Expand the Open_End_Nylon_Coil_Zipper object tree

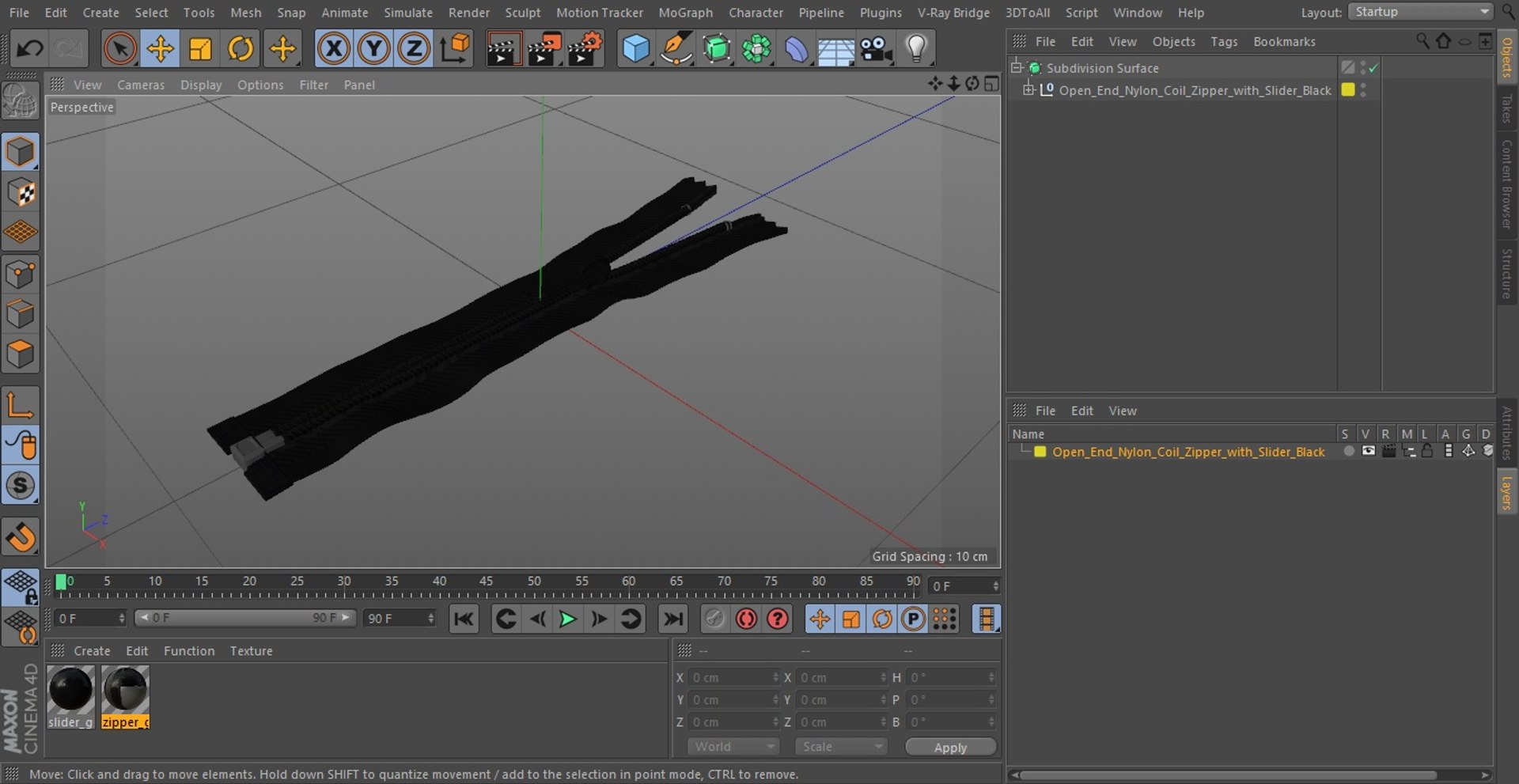tap(1028, 89)
